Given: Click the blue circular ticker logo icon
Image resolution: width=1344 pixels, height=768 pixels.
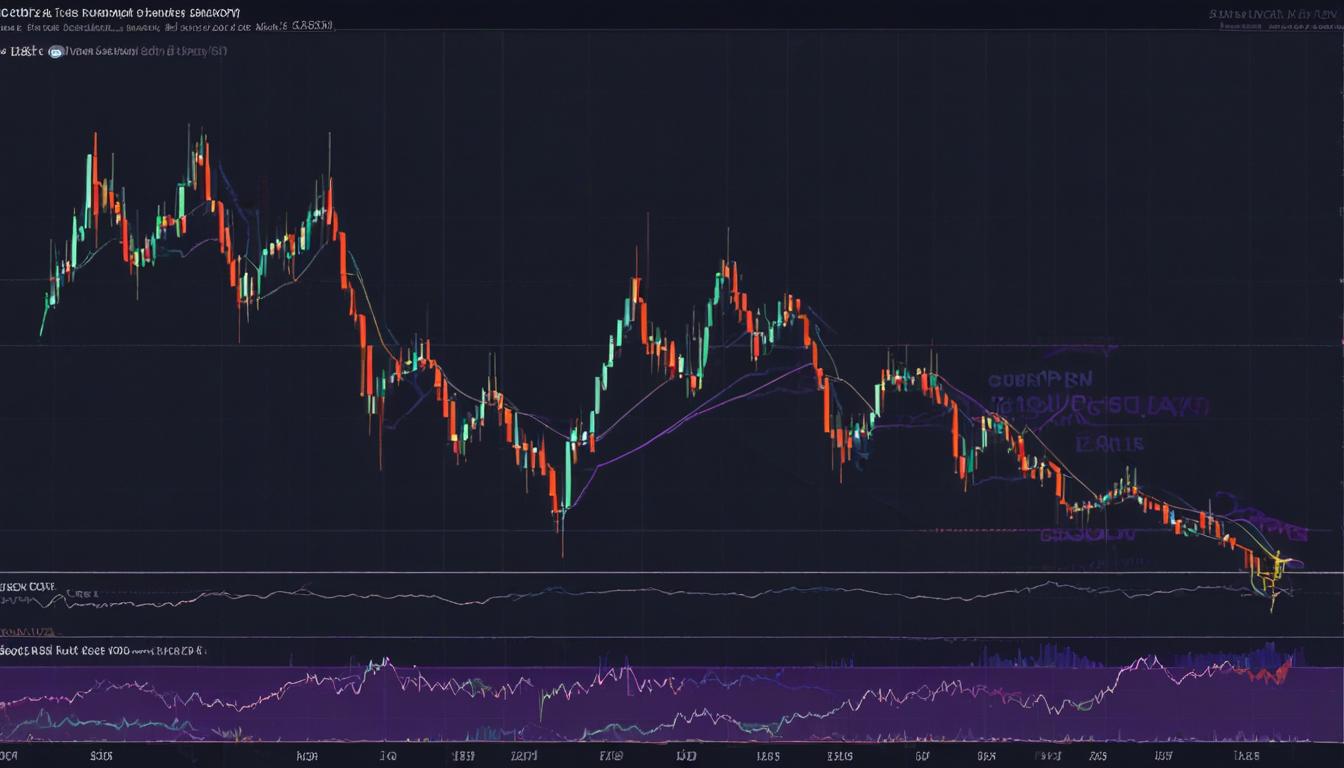Looking at the screenshot, I should click(x=55, y=50).
